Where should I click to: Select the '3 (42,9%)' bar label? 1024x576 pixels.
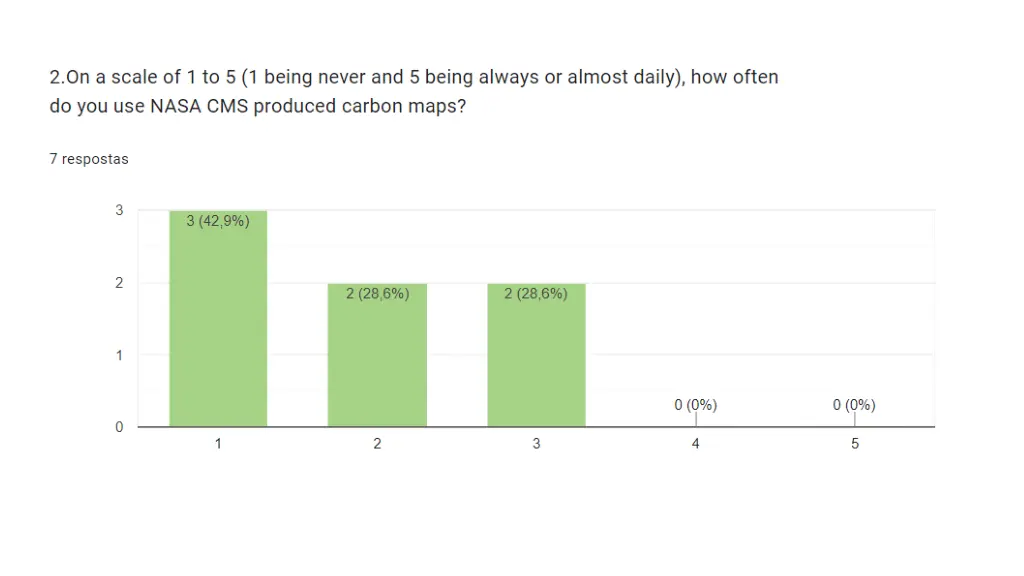coord(218,221)
